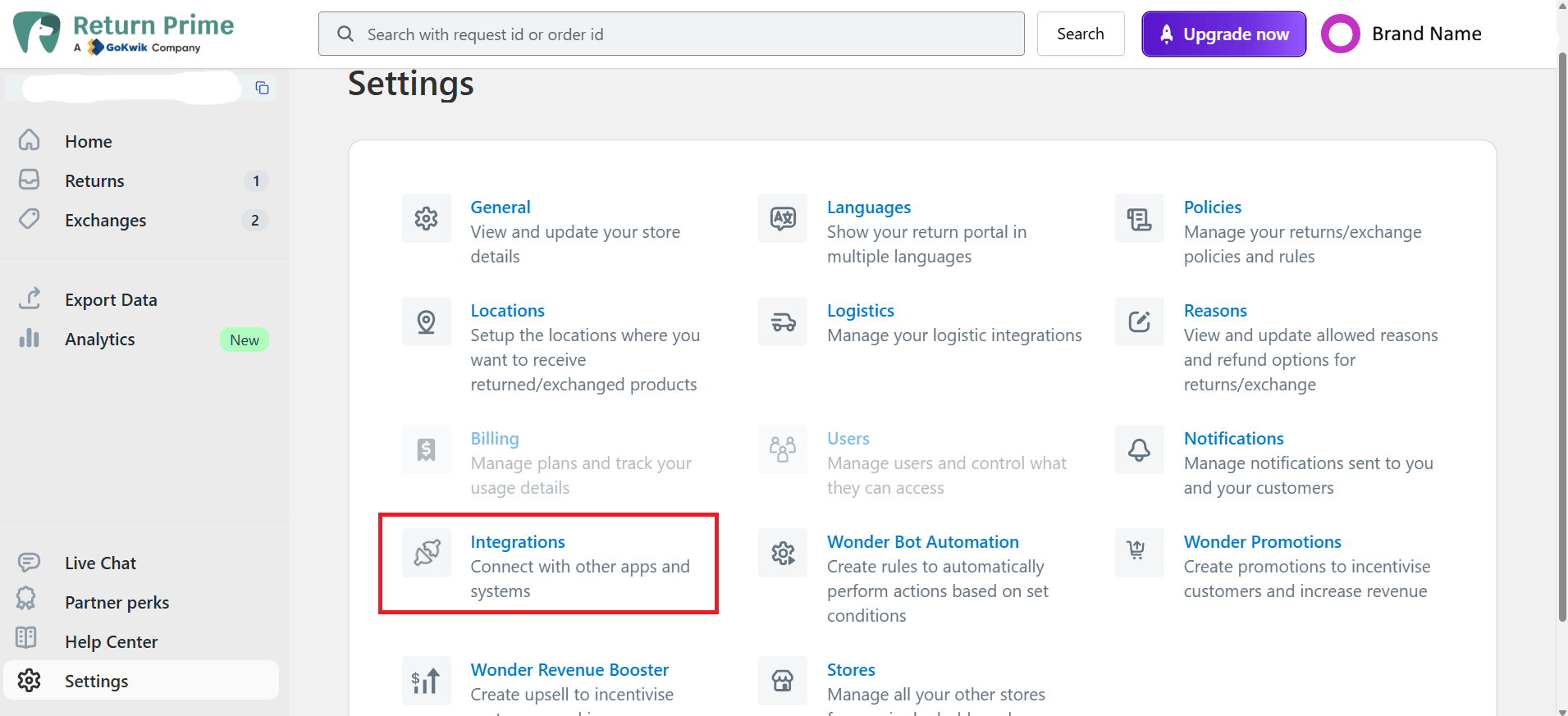
Task: Click the Users people icon
Action: (x=783, y=449)
